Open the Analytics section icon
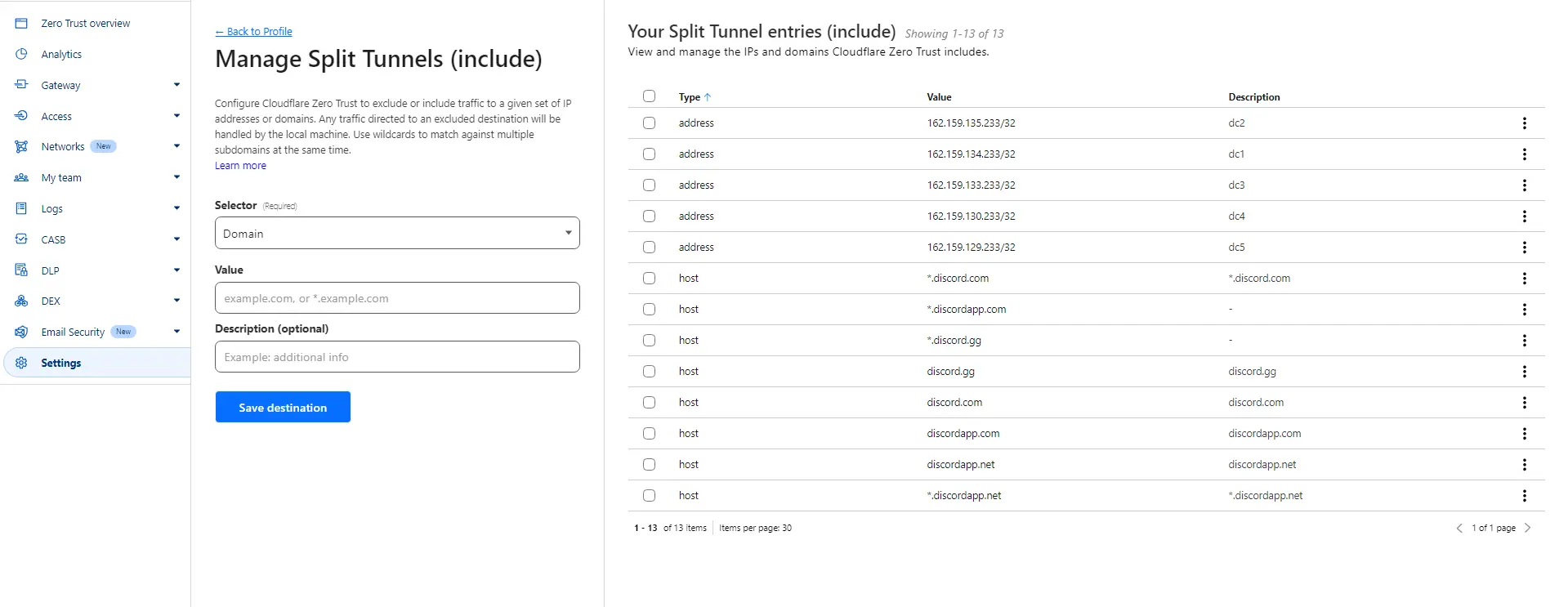 pyautogui.click(x=22, y=54)
